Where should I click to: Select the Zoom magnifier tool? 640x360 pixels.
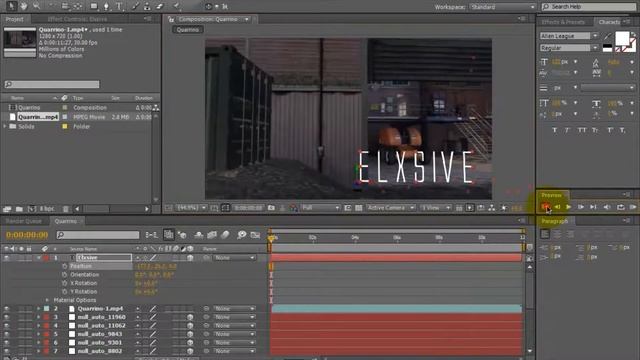click(x=36, y=6)
